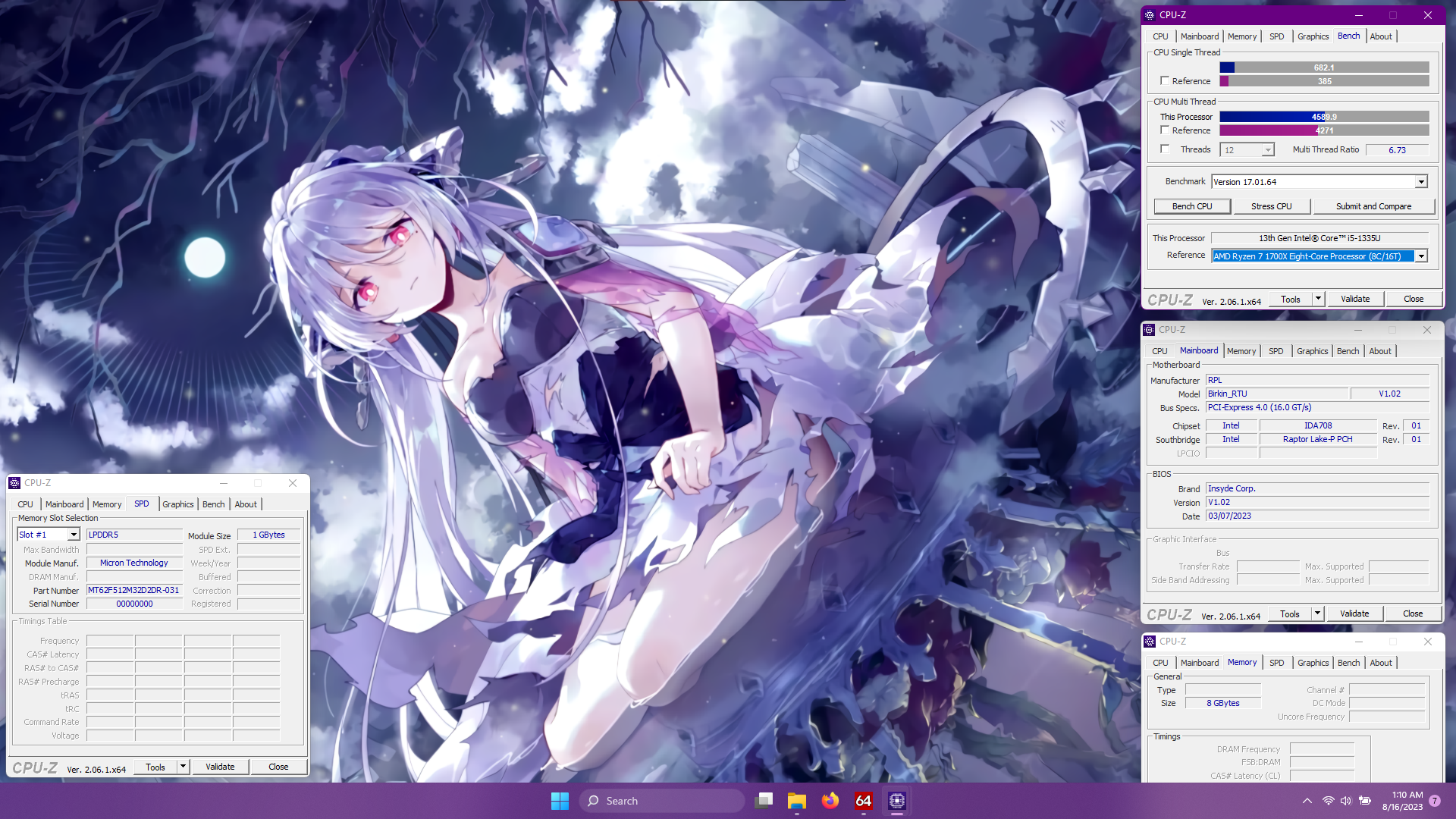Click multi thread 4589.9 score bar
1456x819 pixels.
click(x=1324, y=117)
